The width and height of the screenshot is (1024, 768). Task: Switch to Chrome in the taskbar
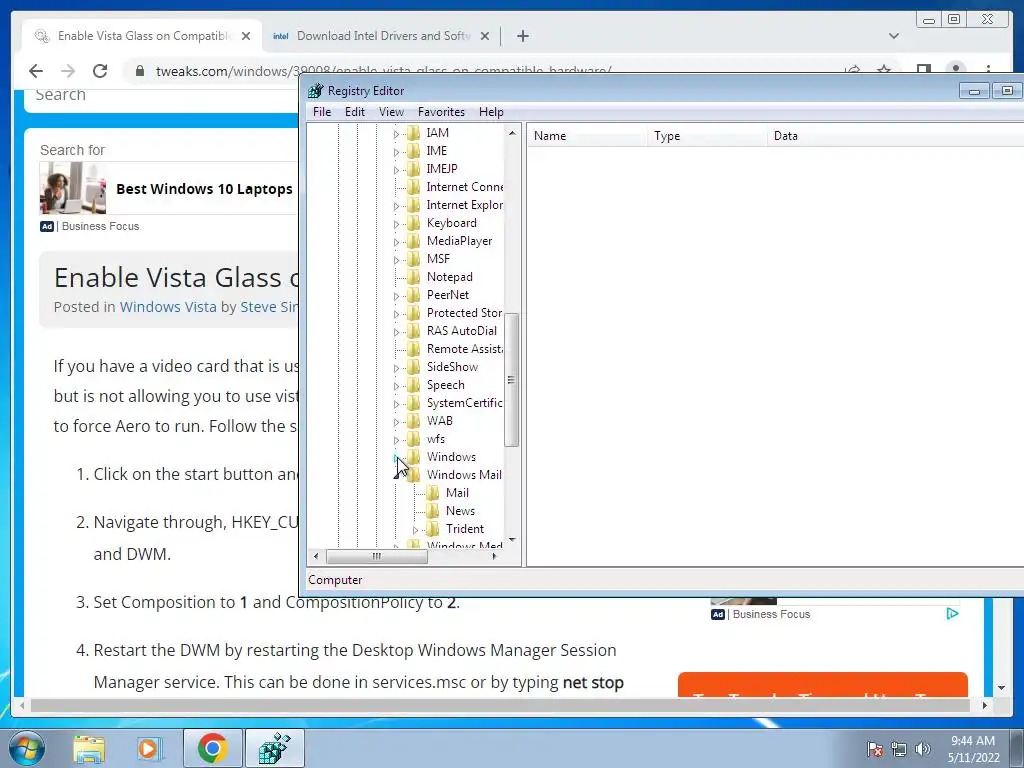click(x=212, y=748)
